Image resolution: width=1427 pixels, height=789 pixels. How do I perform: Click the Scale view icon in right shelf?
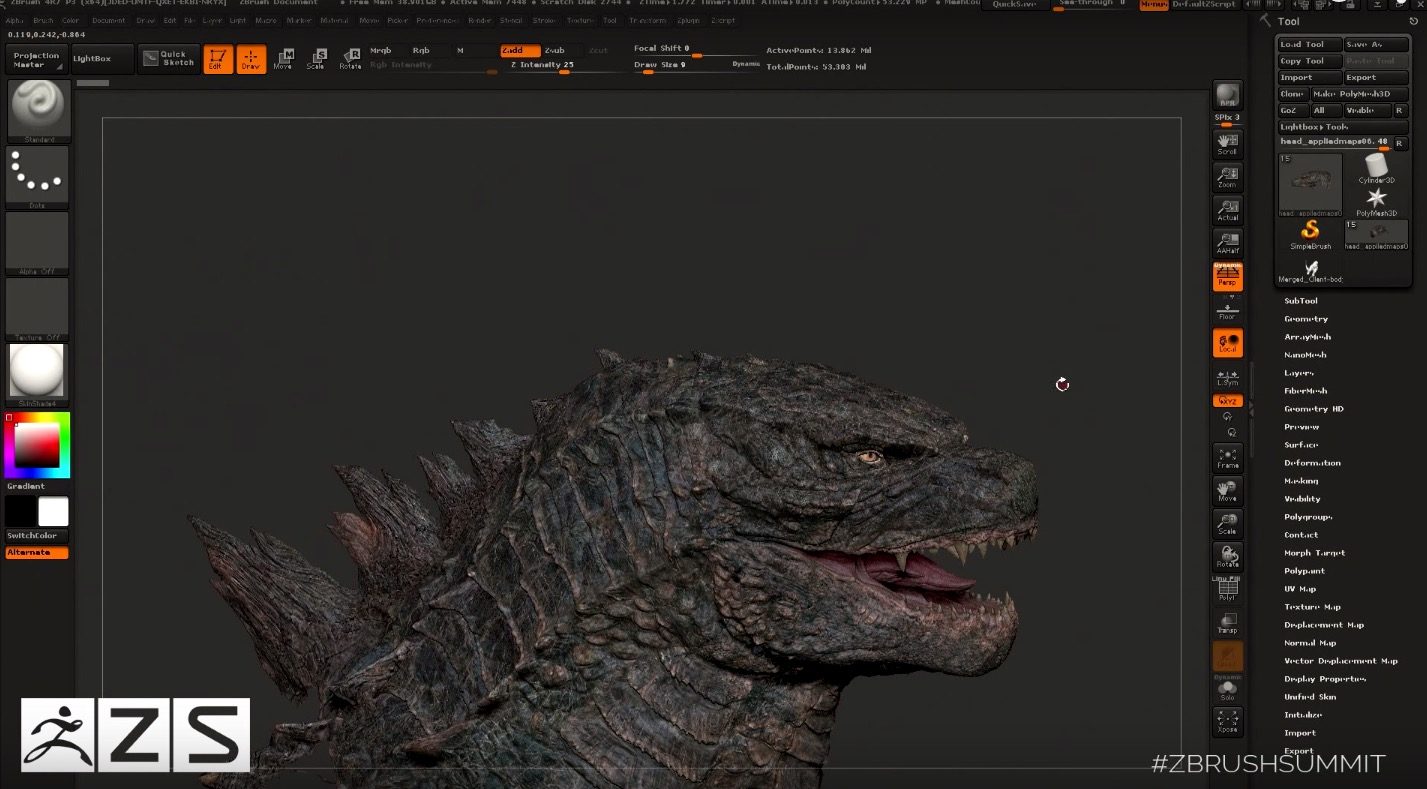click(x=1227, y=523)
